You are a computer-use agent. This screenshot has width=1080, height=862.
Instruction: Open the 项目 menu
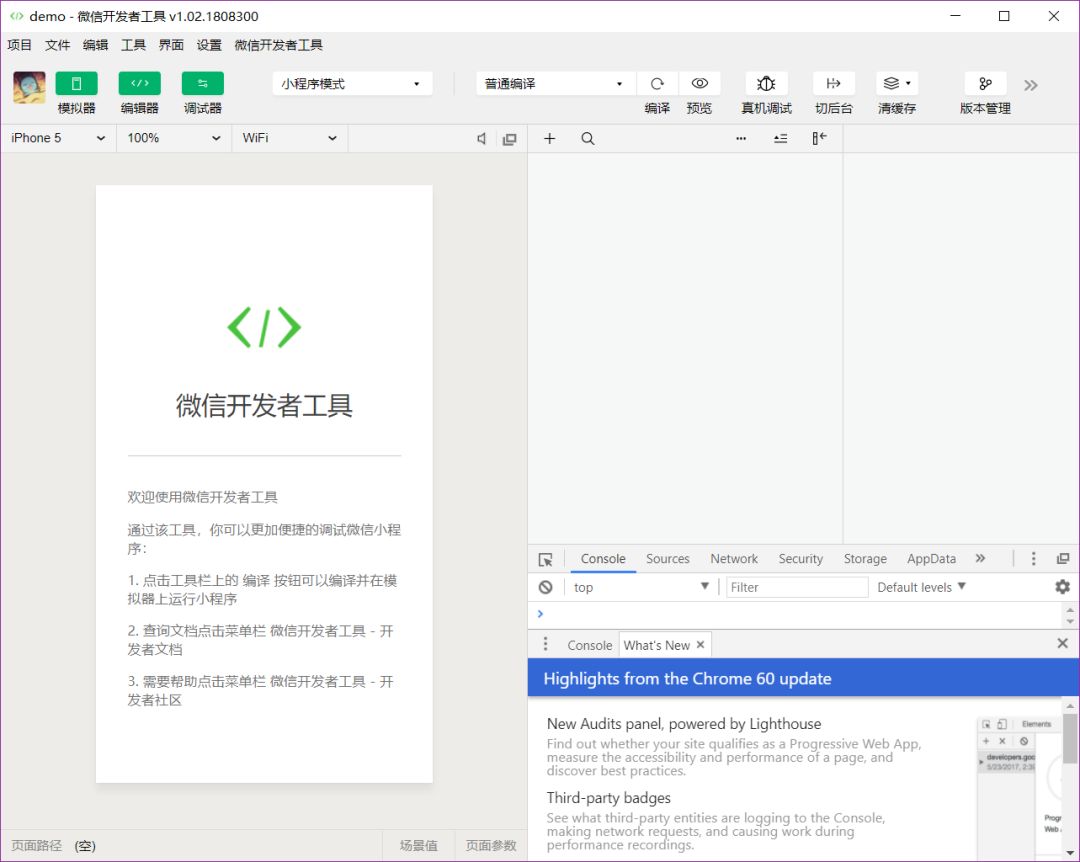click(x=19, y=45)
